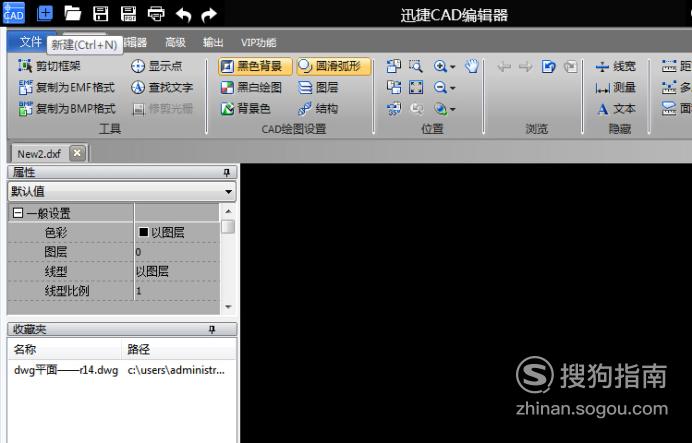Click the zoom out magnifier icon
Screen dimensions: 692x443
pos(440,87)
